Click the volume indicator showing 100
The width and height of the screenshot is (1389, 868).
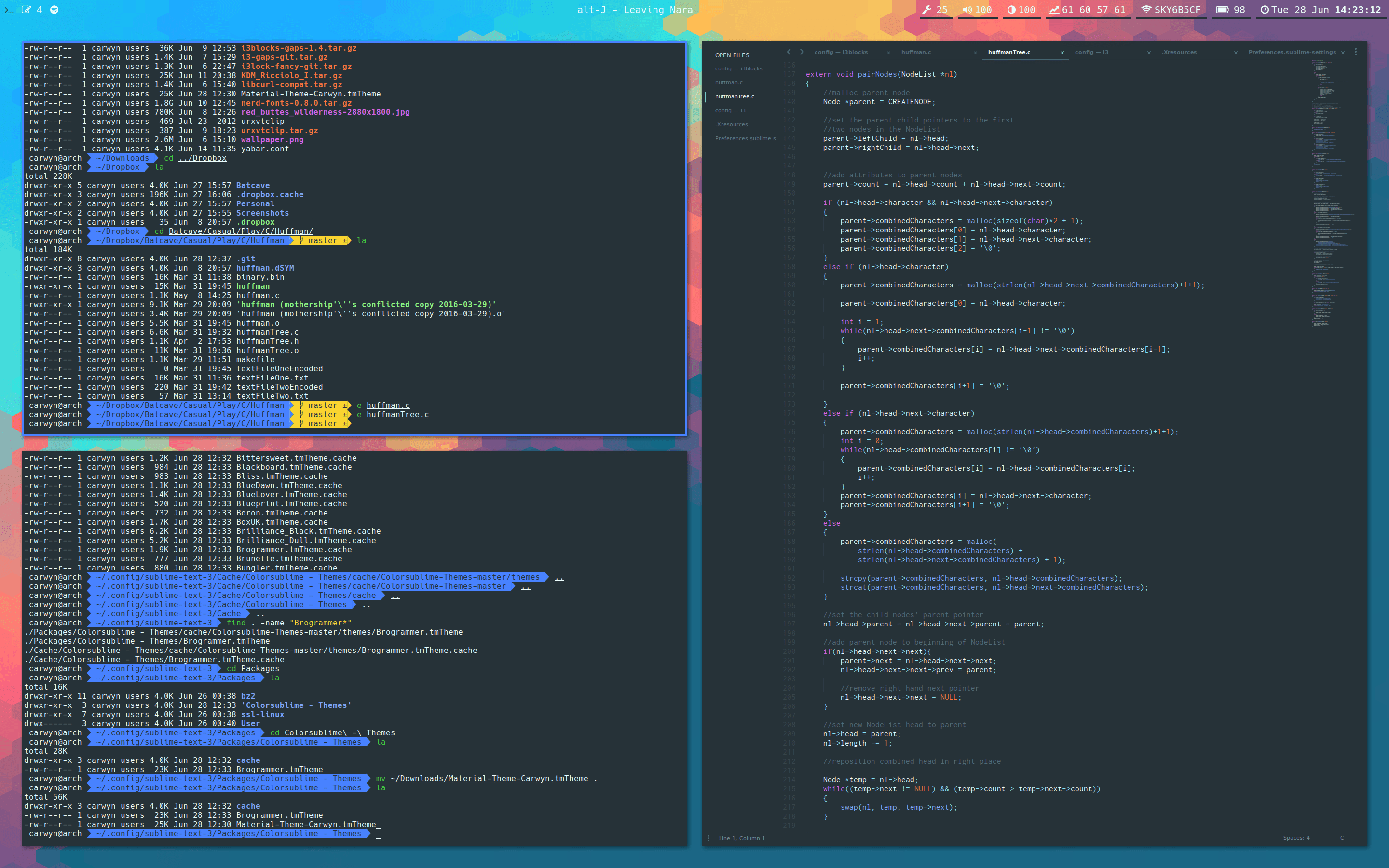click(977, 10)
